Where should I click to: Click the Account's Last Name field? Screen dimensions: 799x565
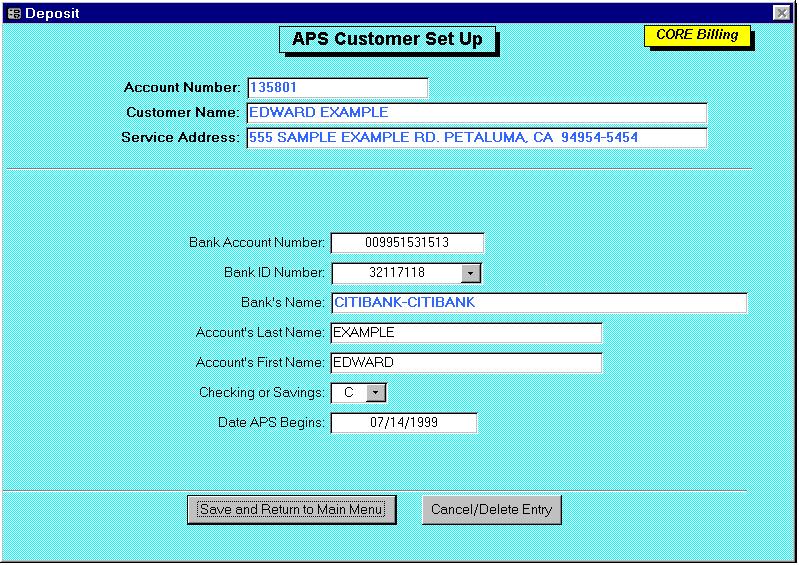pyautogui.click(x=466, y=333)
